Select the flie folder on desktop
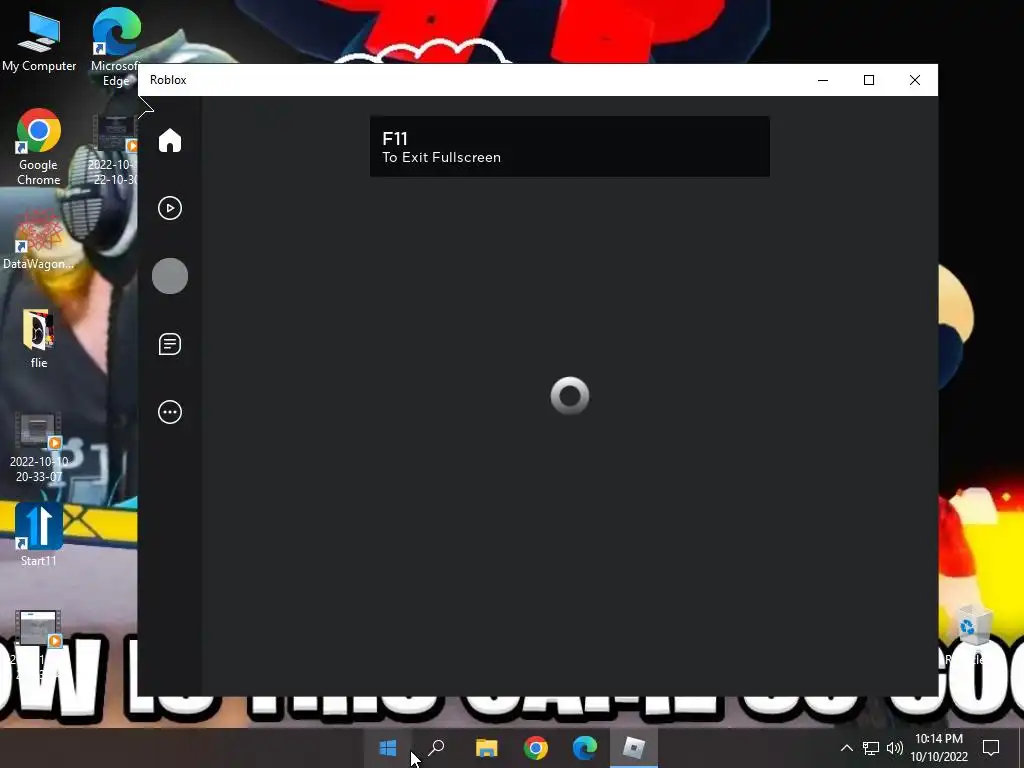The image size is (1024, 768). click(39, 339)
